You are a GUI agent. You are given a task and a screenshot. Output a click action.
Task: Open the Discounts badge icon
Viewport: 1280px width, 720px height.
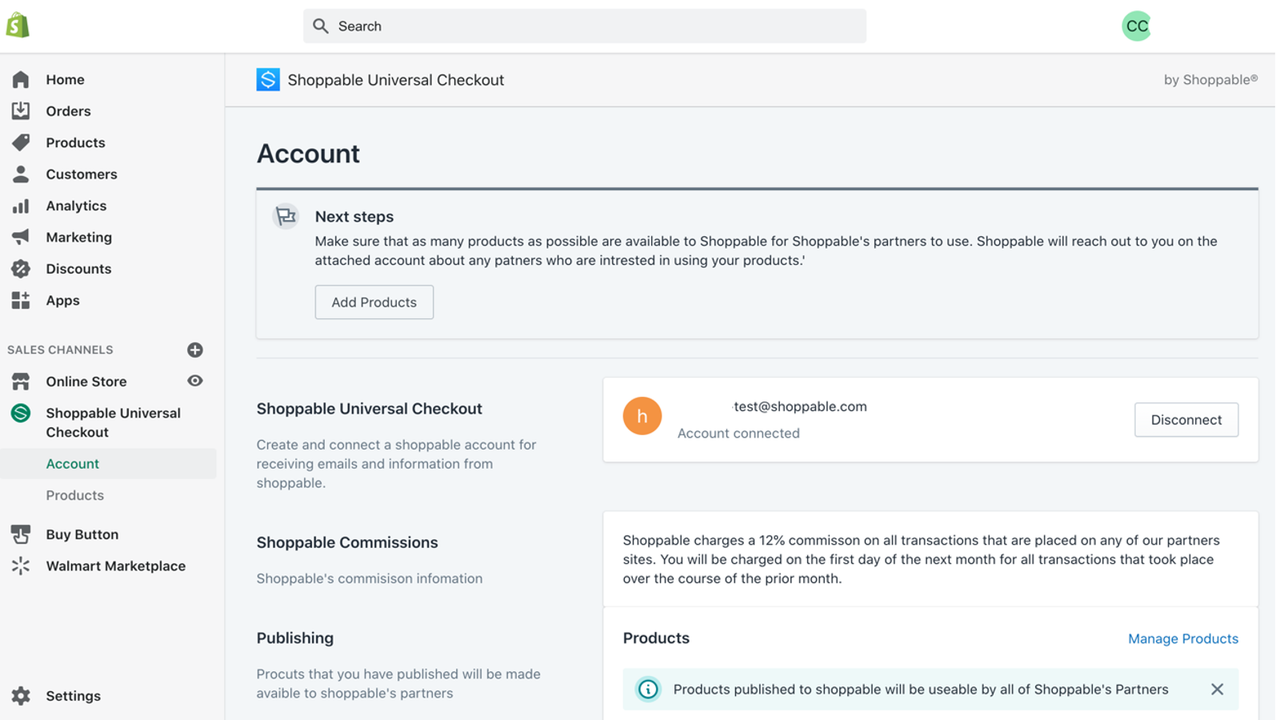point(21,269)
